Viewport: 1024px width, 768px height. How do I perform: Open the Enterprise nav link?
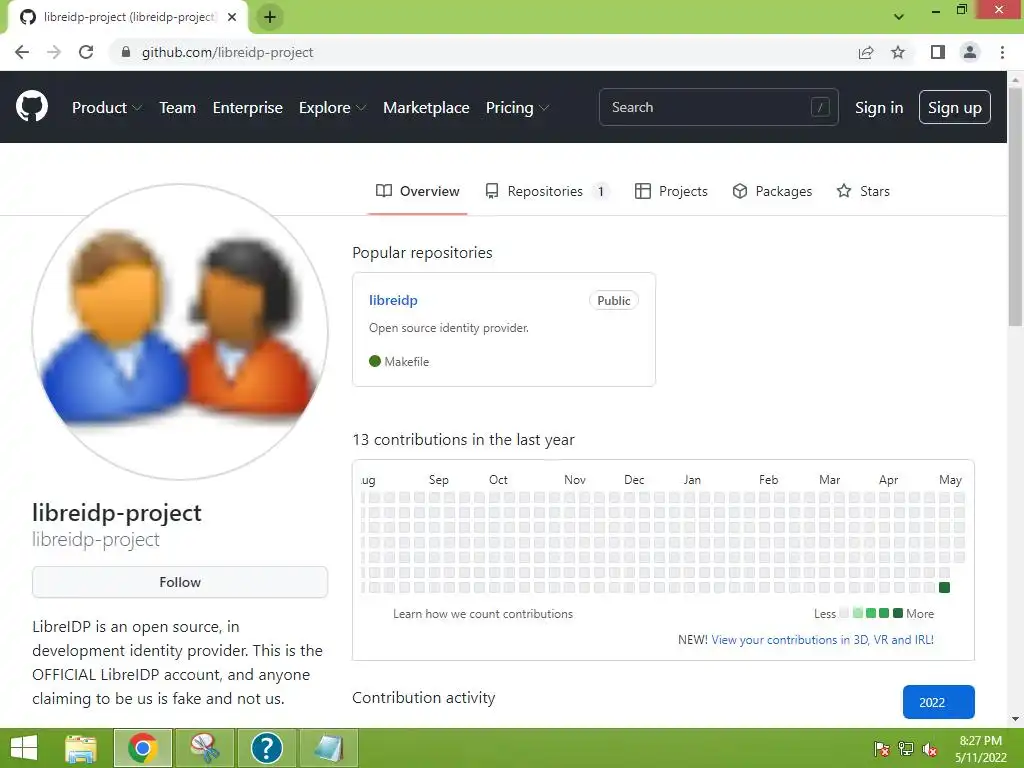(x=248, y=108)
